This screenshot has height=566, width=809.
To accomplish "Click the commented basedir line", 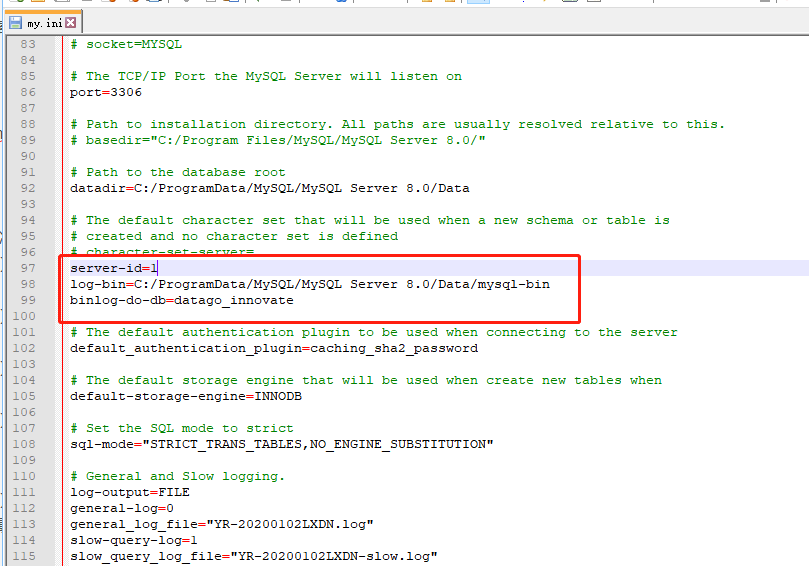I will pos(278,140).
